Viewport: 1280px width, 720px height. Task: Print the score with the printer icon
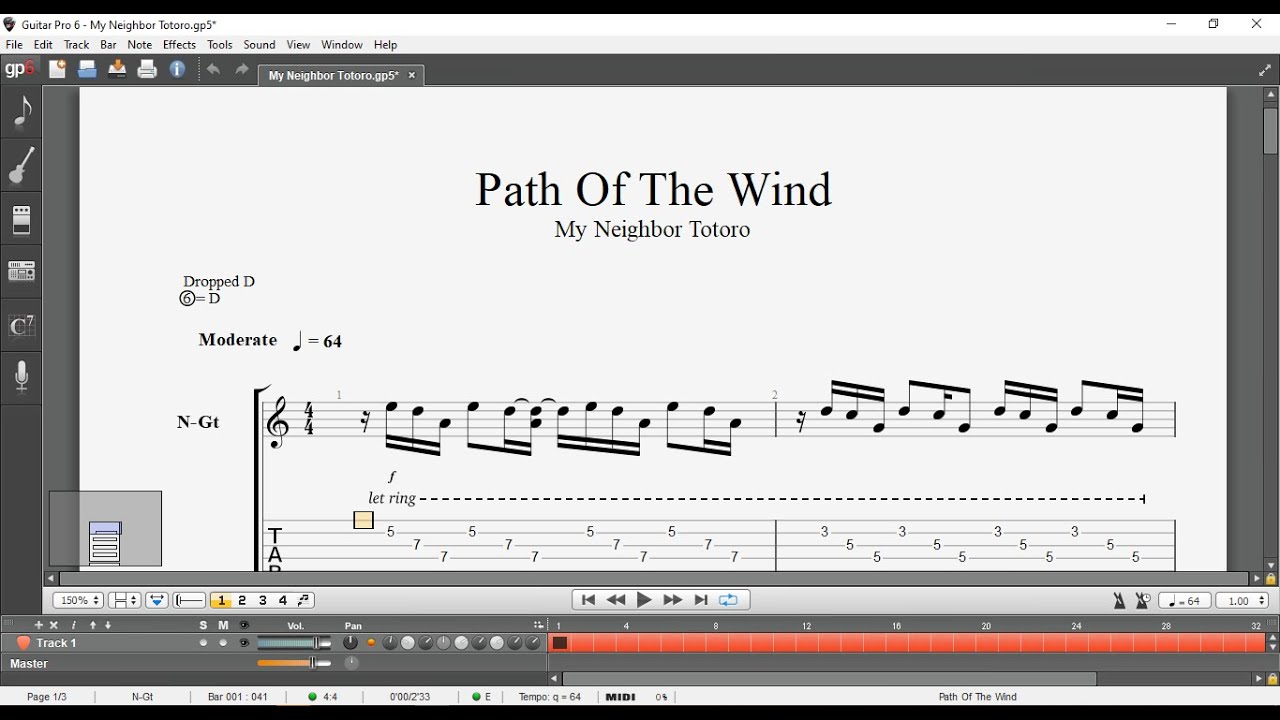147,69
